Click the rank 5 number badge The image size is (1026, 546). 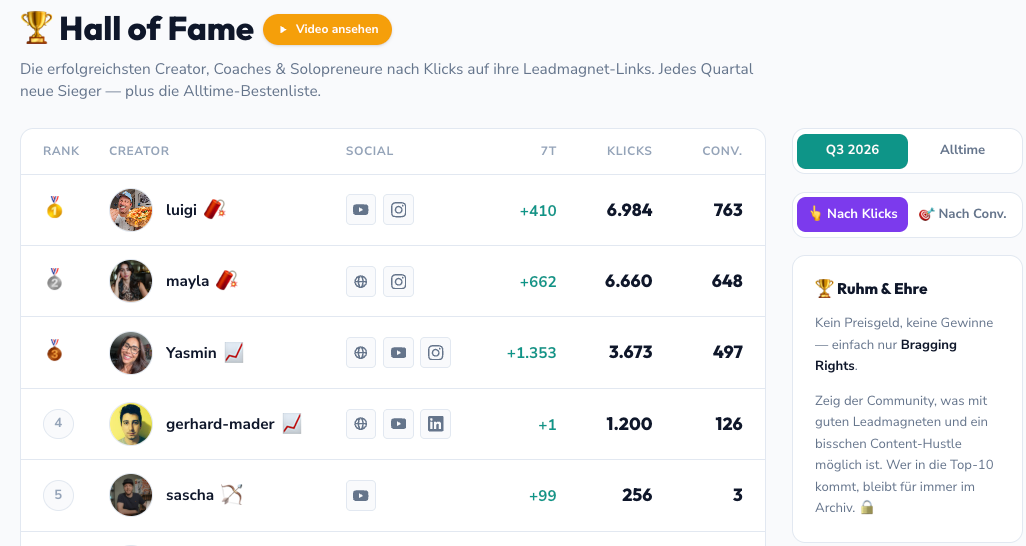coord(58,495)
